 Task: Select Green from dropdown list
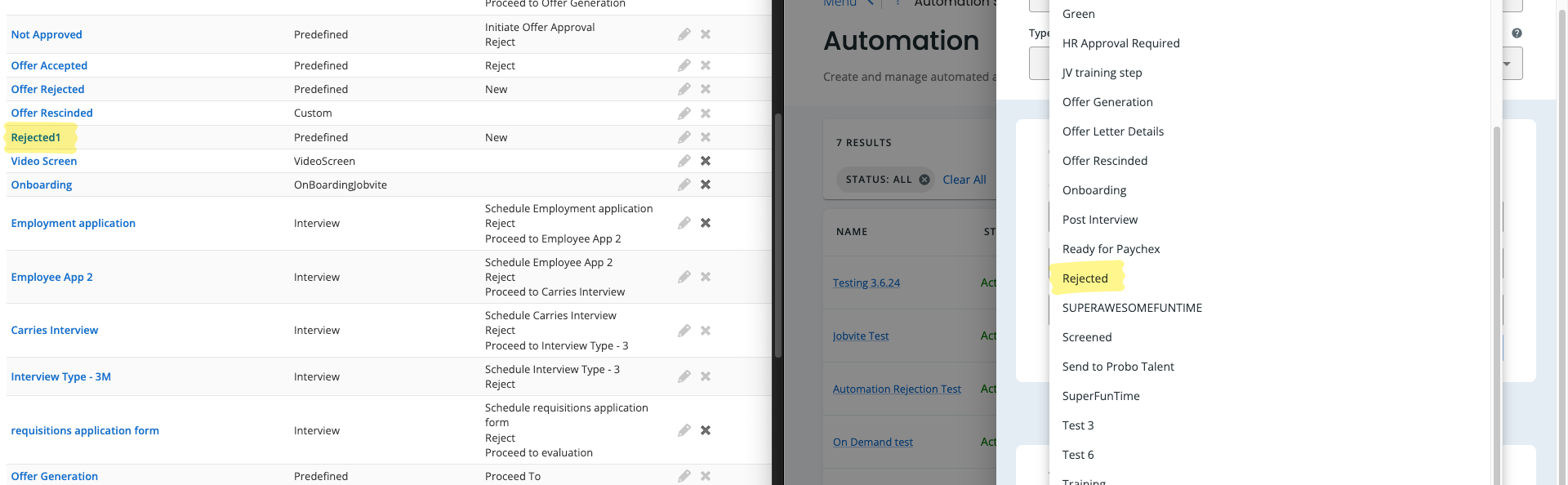click(1079, 14)
